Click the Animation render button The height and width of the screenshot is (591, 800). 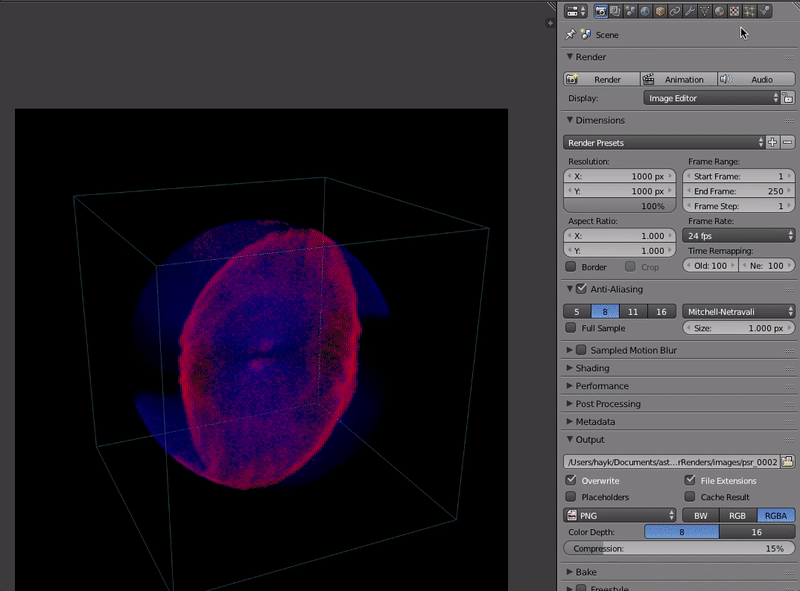point(679,79)
